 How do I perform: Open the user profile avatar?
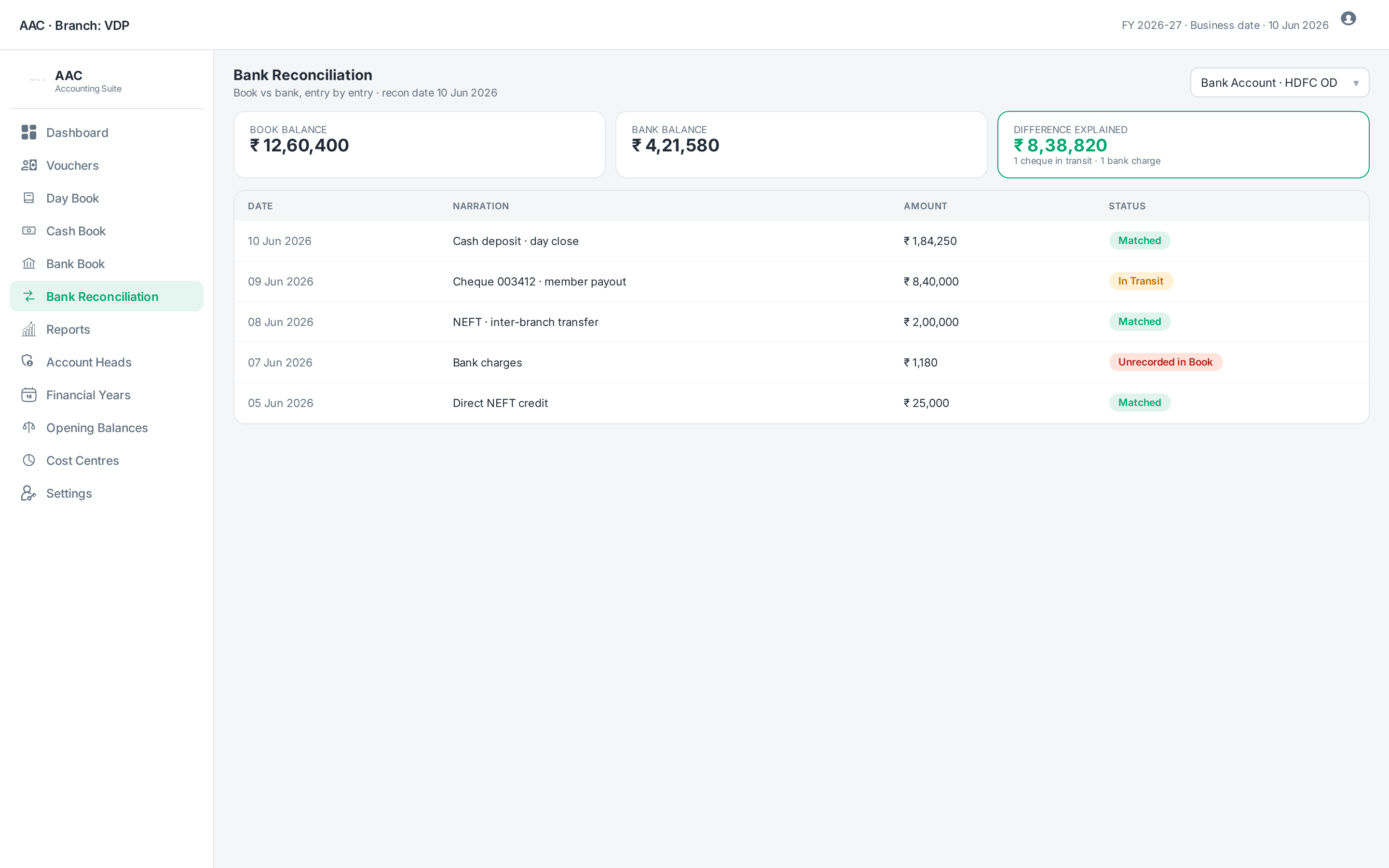pos(1348,19)
